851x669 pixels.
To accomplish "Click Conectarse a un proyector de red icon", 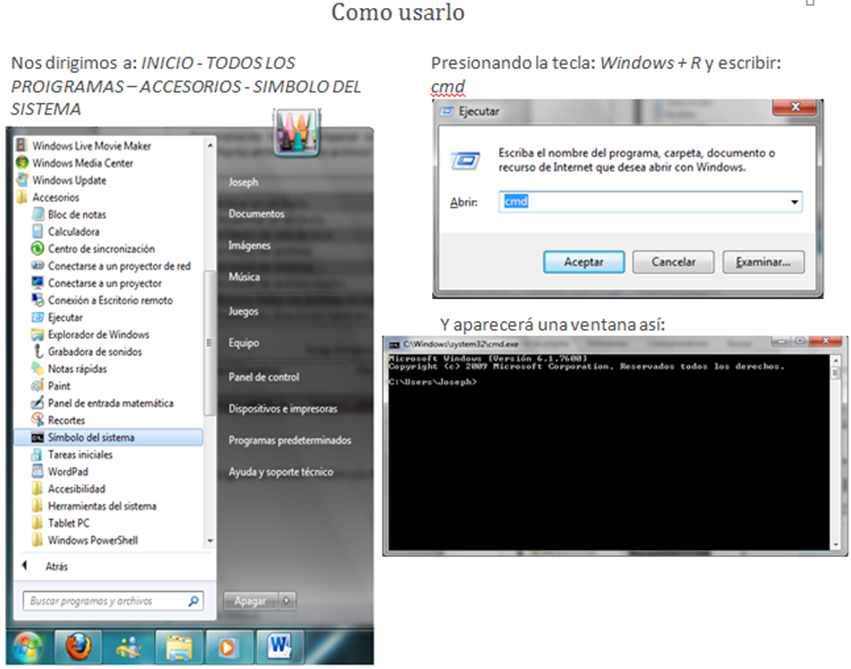I will click(x=37, y=265).
